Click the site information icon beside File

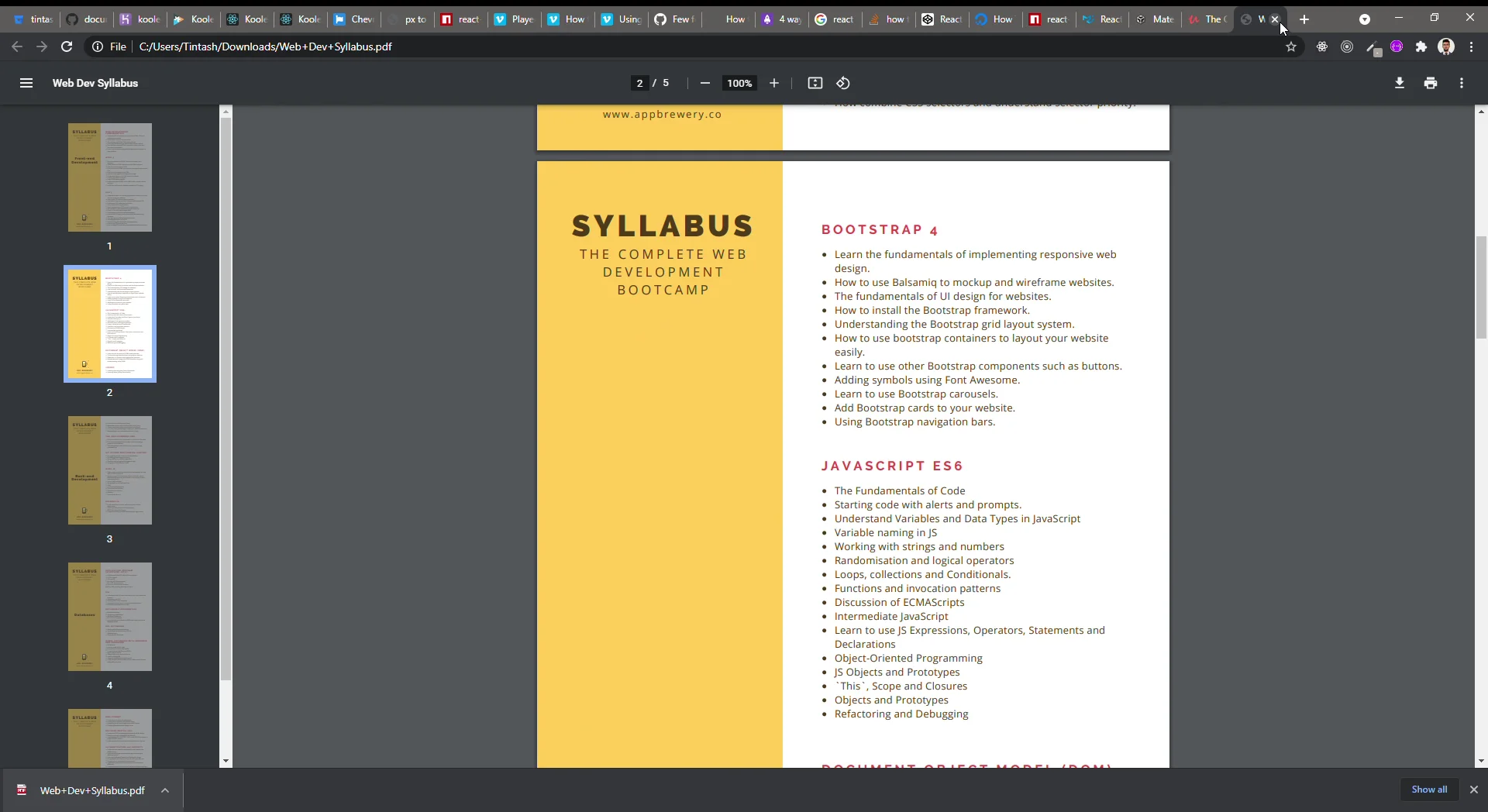[x=98, y=46]
